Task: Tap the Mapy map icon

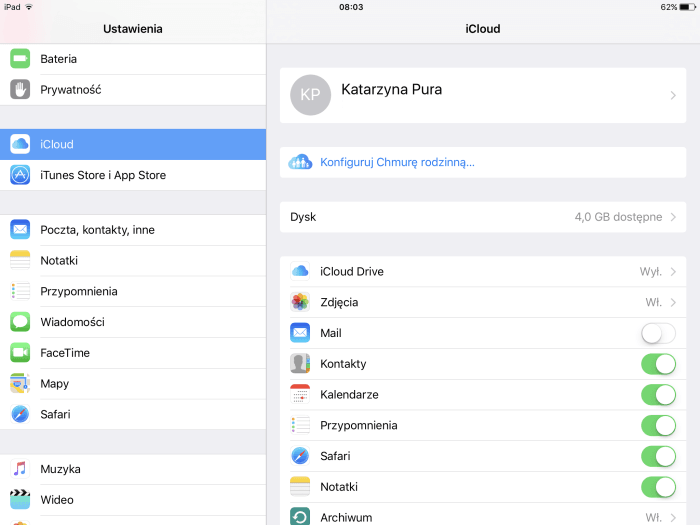Action: 20,383
